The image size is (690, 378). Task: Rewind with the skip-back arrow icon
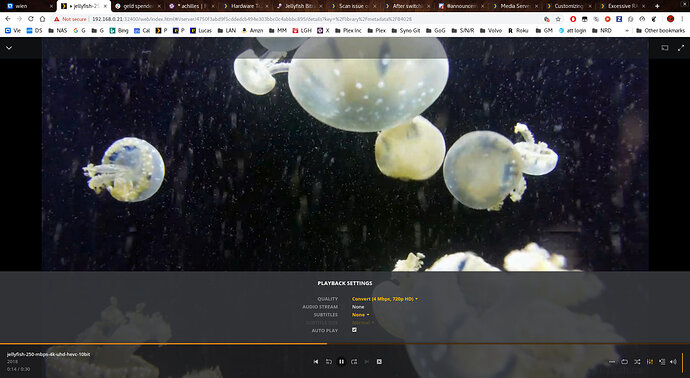pos(328,362)
